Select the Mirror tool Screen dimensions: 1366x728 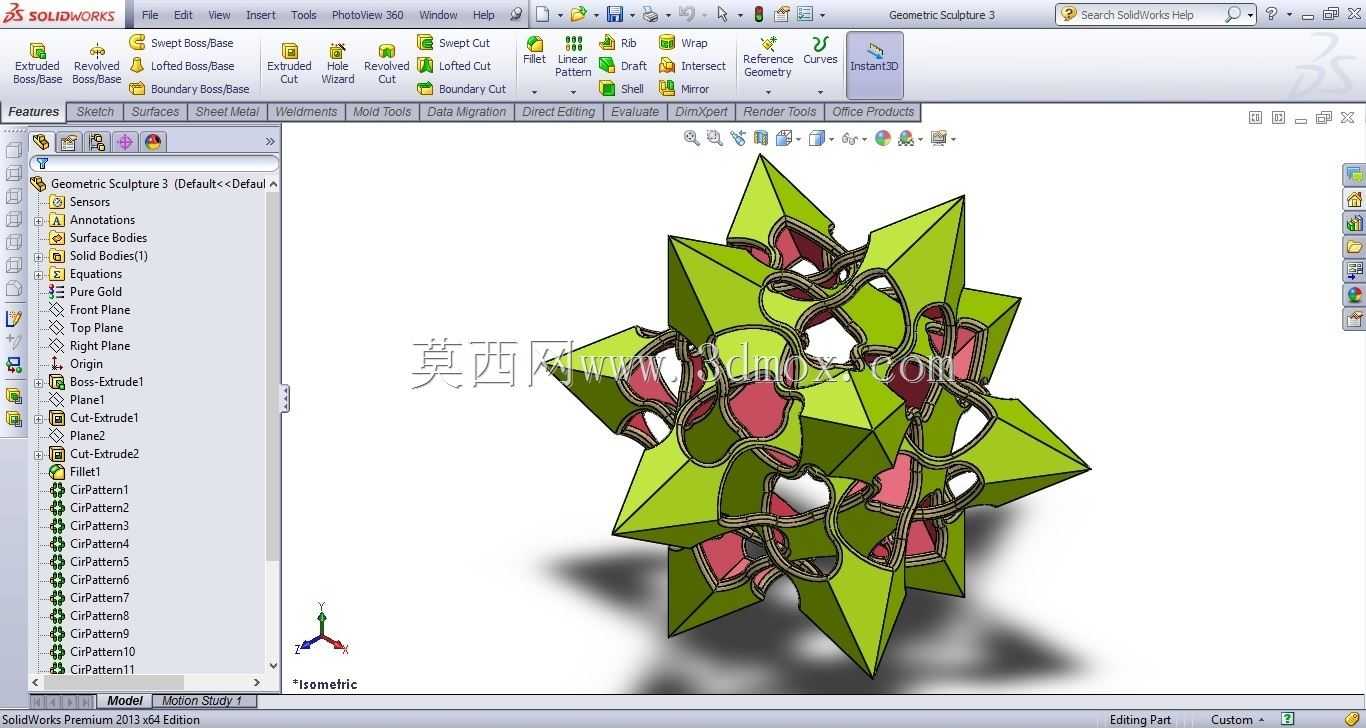(x=684, y=89)
